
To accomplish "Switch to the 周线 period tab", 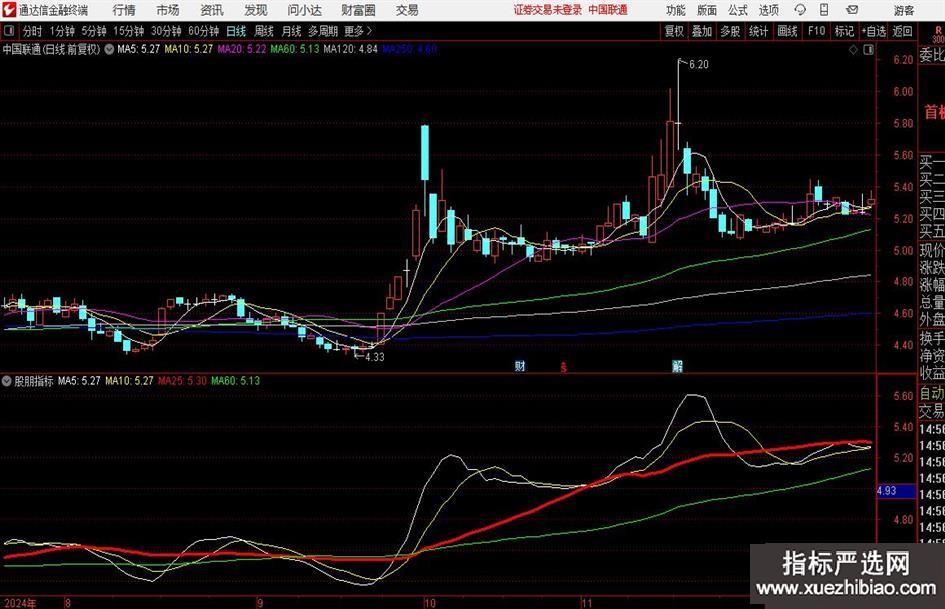I will (264, 31).
